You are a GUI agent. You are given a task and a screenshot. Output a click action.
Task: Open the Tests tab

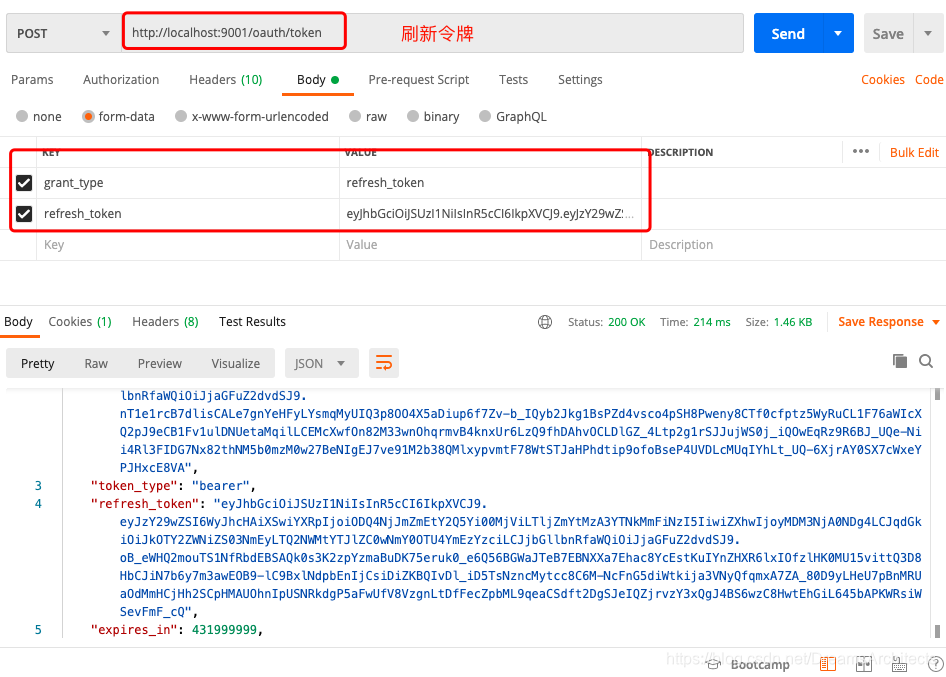513,80
